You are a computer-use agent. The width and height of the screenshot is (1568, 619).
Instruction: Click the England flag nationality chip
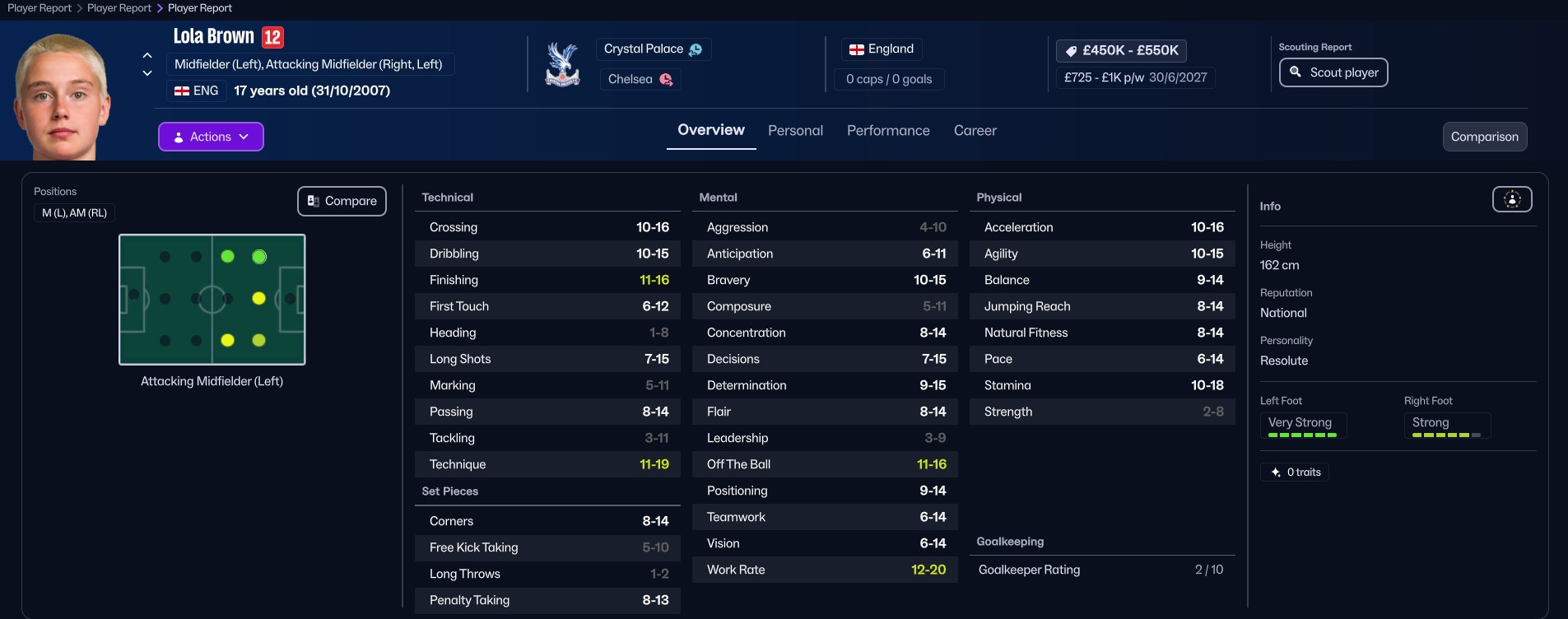[882, 49]
